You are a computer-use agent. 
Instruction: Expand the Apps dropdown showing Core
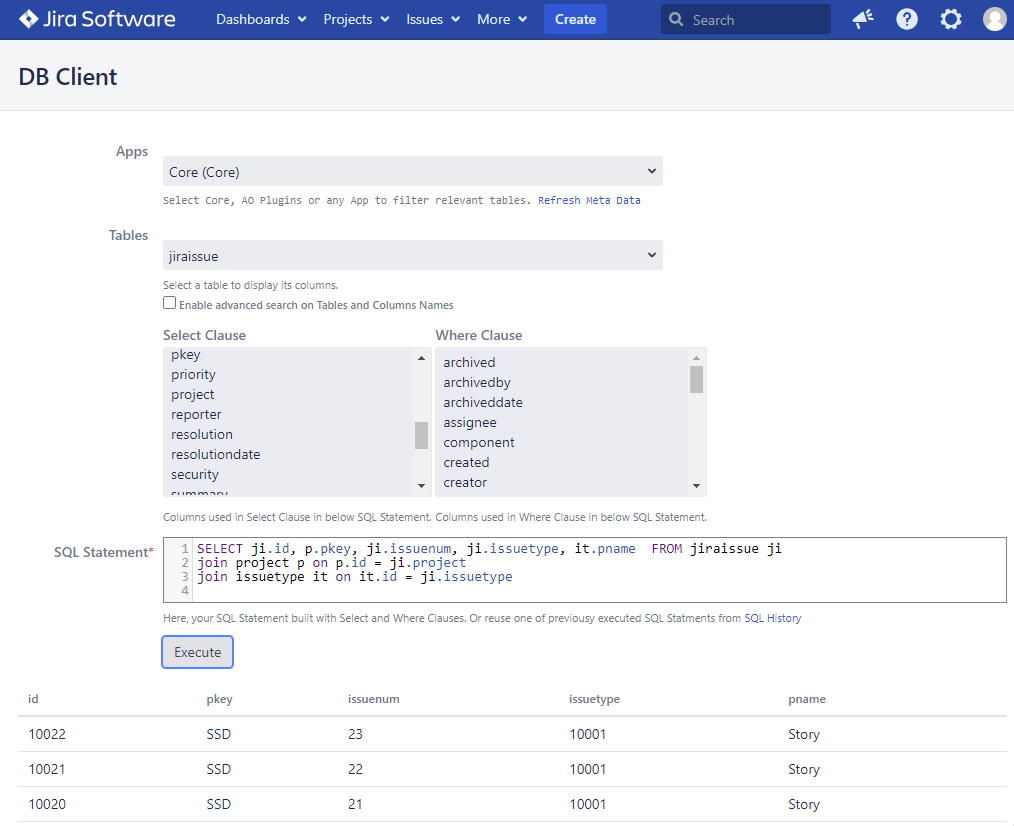(412, 172)
